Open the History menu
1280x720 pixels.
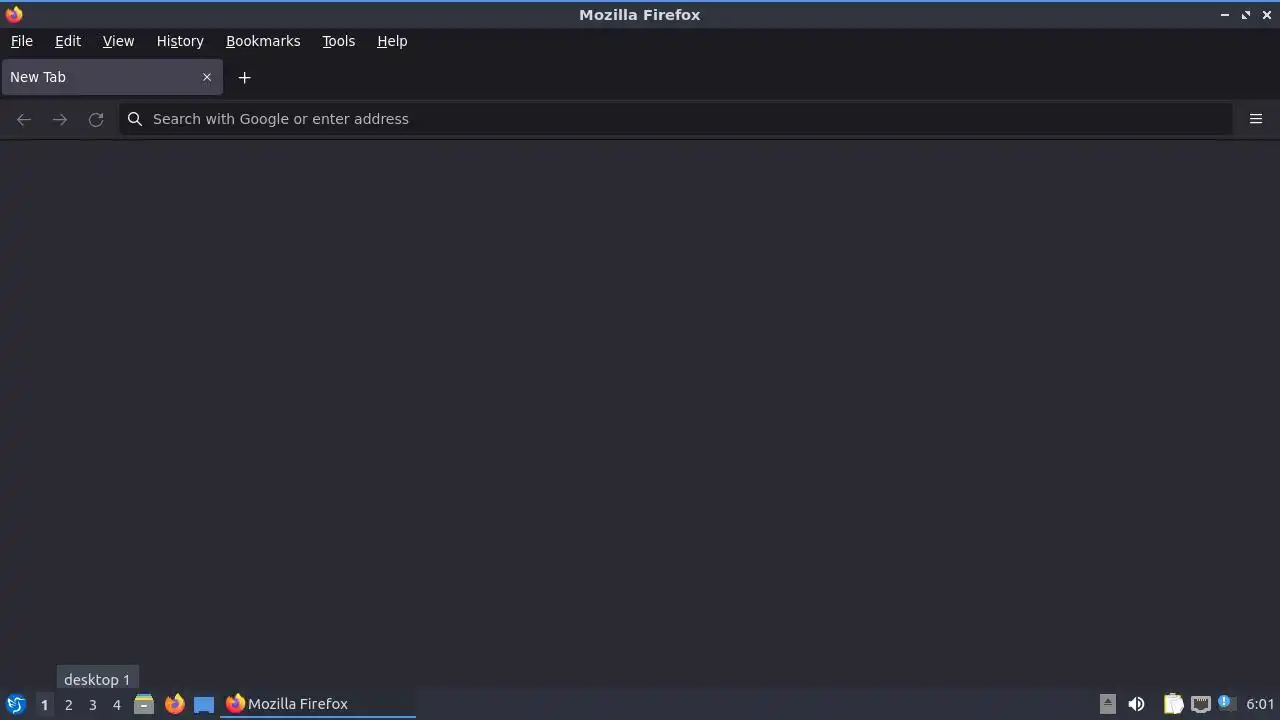pos(180,41)
